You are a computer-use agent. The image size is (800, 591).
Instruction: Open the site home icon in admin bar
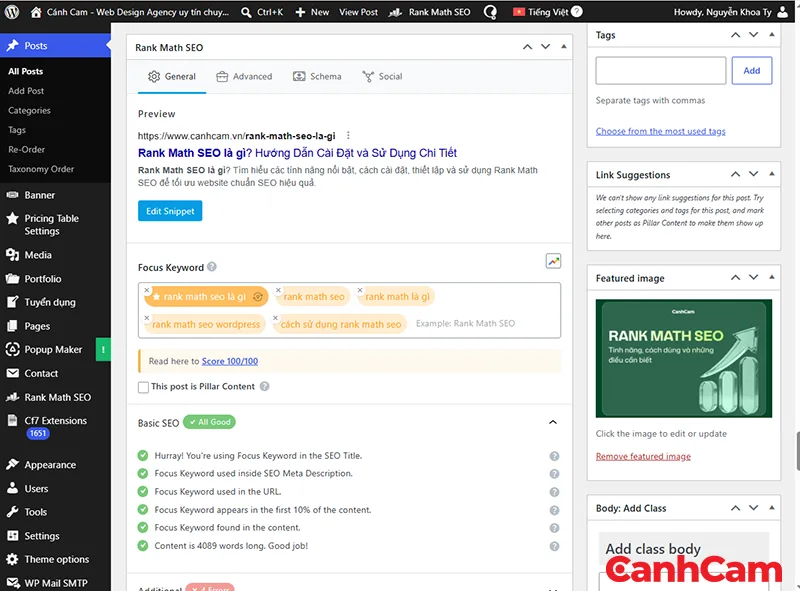(36, 12)
